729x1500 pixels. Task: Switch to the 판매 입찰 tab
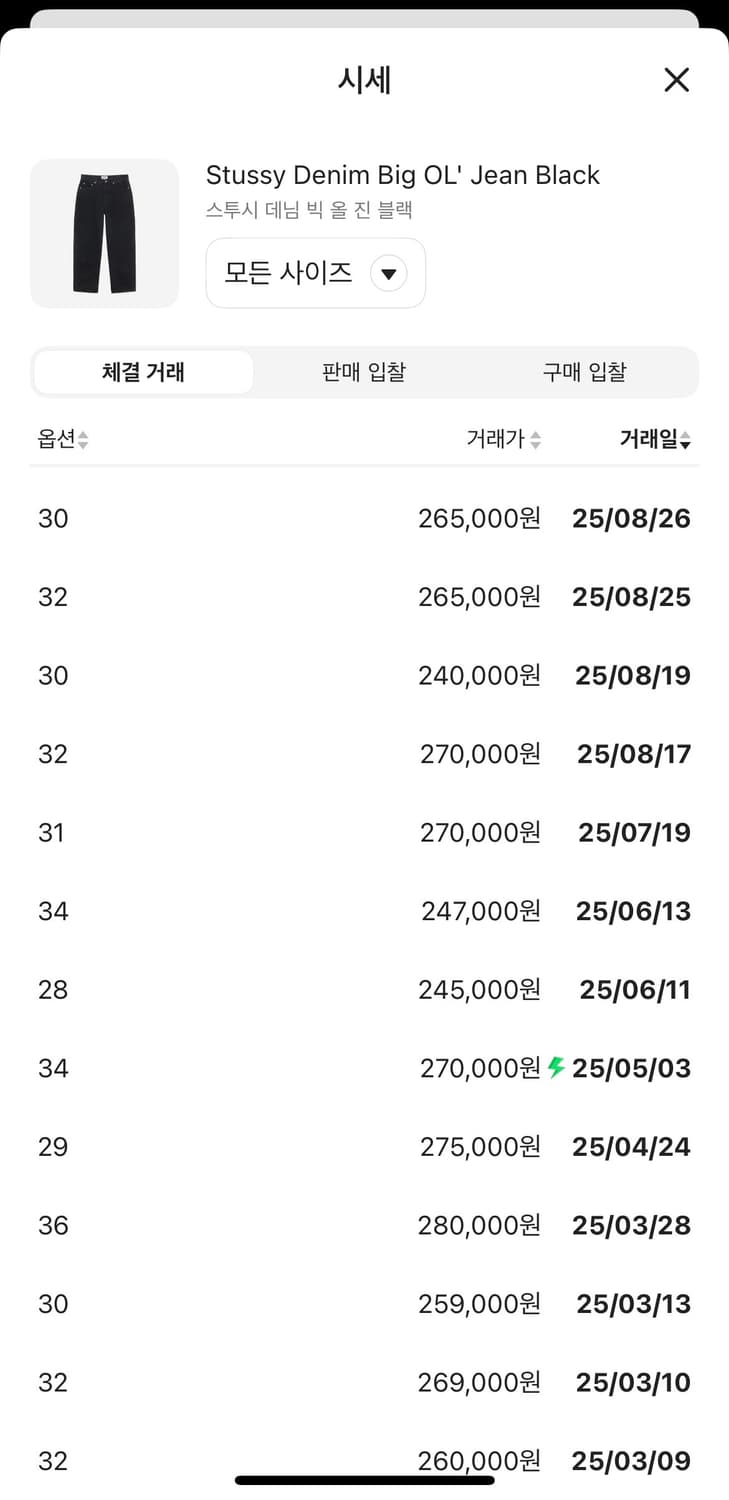point(364,372)
